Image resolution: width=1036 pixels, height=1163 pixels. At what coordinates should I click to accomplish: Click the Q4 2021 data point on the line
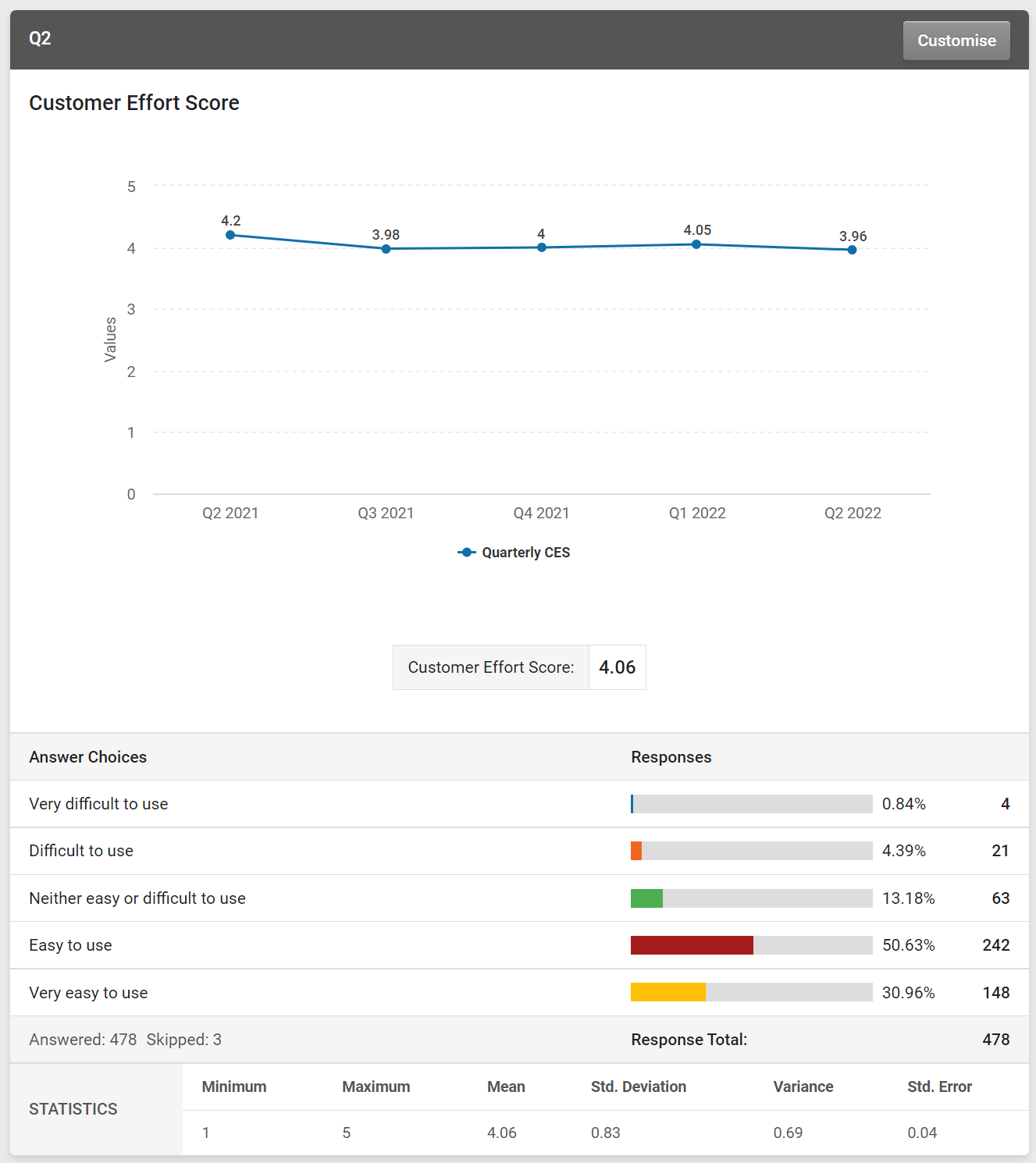pos(541,247)
